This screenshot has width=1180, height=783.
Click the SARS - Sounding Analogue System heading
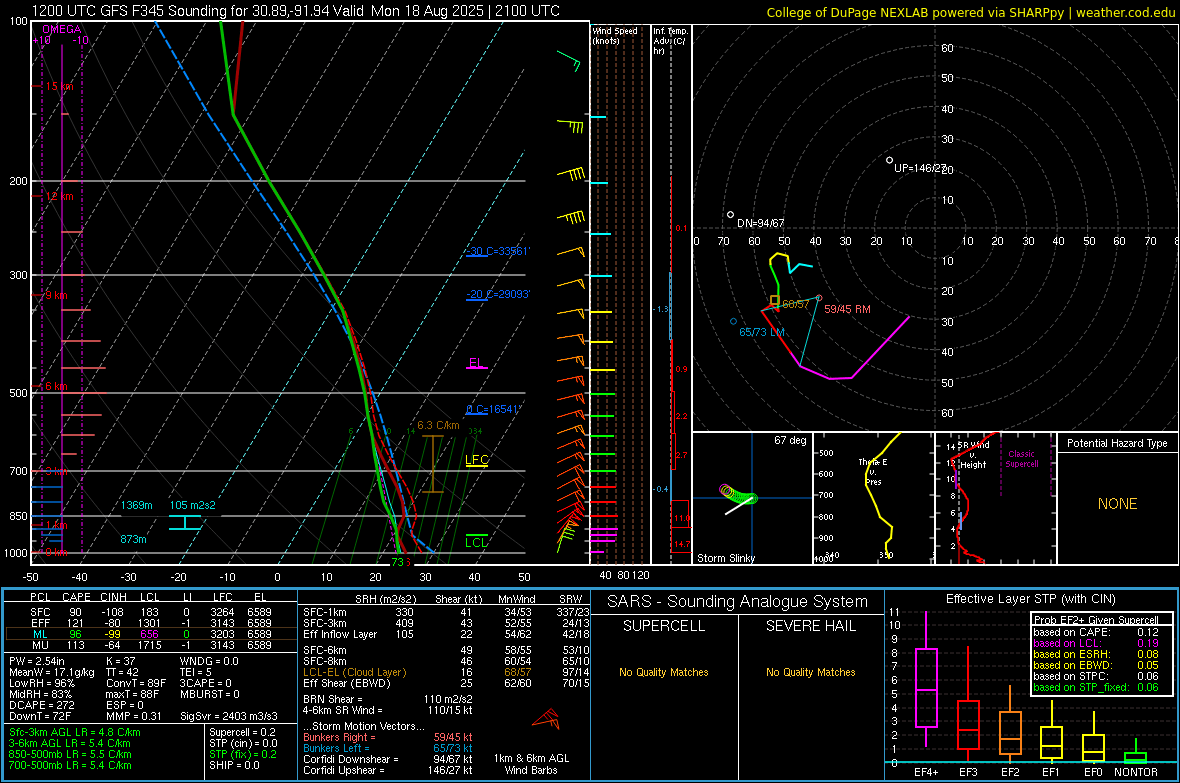[x=738, y=602]
